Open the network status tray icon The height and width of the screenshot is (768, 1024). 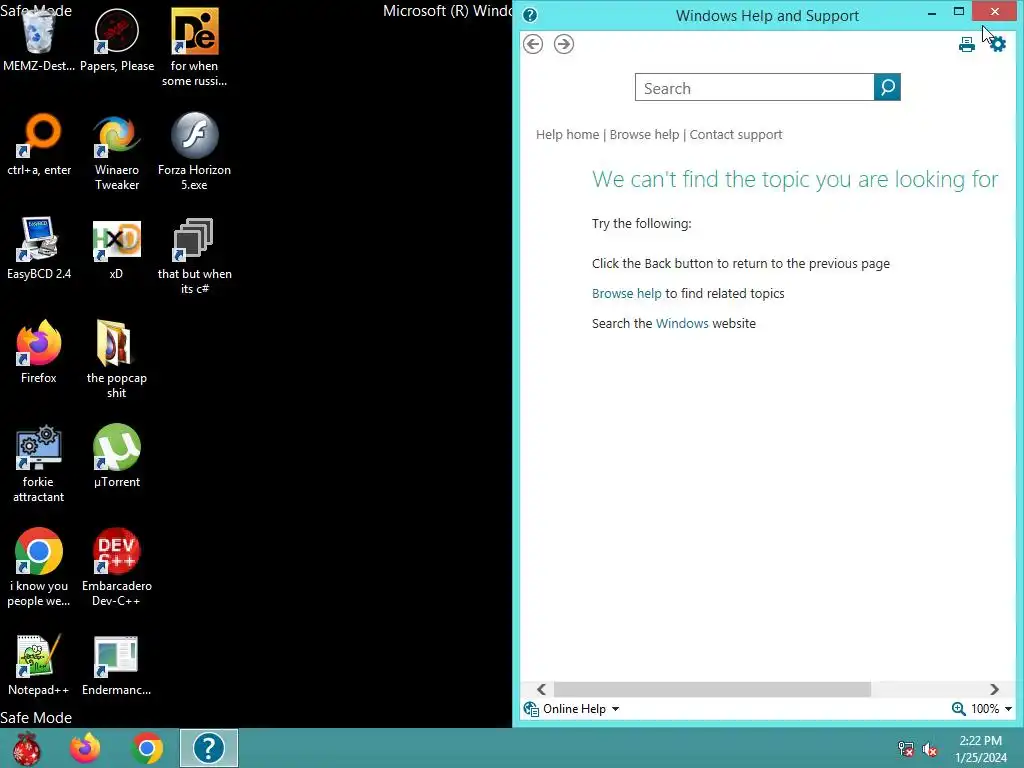click(905, 749)
